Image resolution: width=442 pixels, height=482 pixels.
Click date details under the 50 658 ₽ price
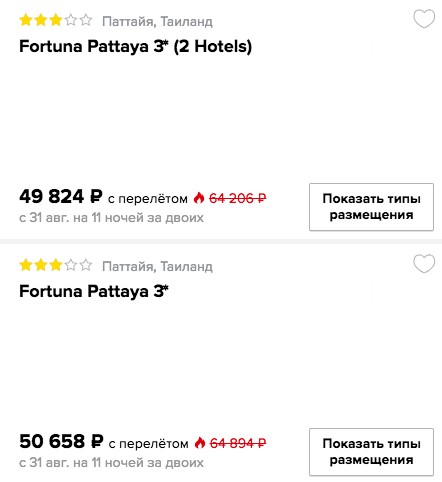coord(111,463)
